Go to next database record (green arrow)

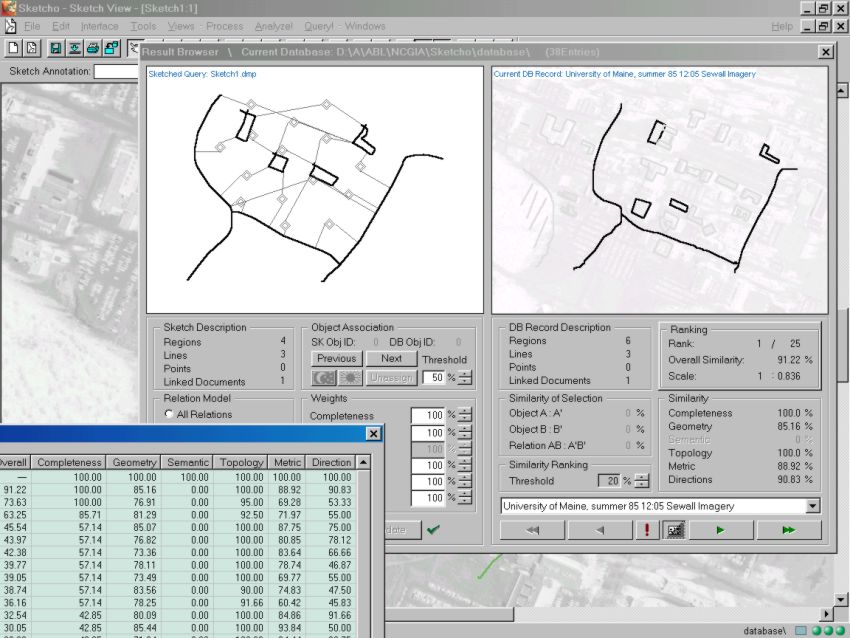coord(720,530)
